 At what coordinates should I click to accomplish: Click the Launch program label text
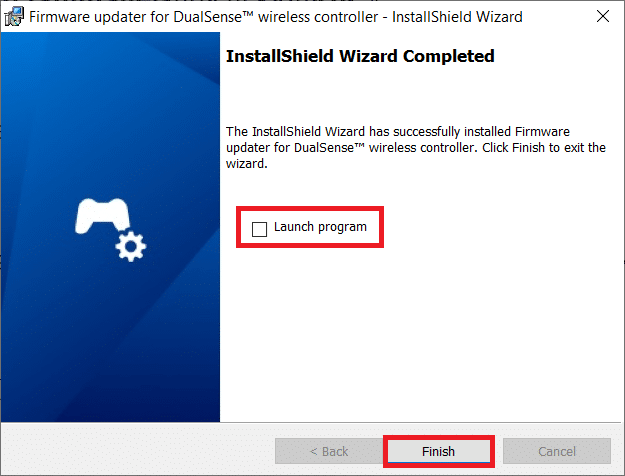click(320, 227)
